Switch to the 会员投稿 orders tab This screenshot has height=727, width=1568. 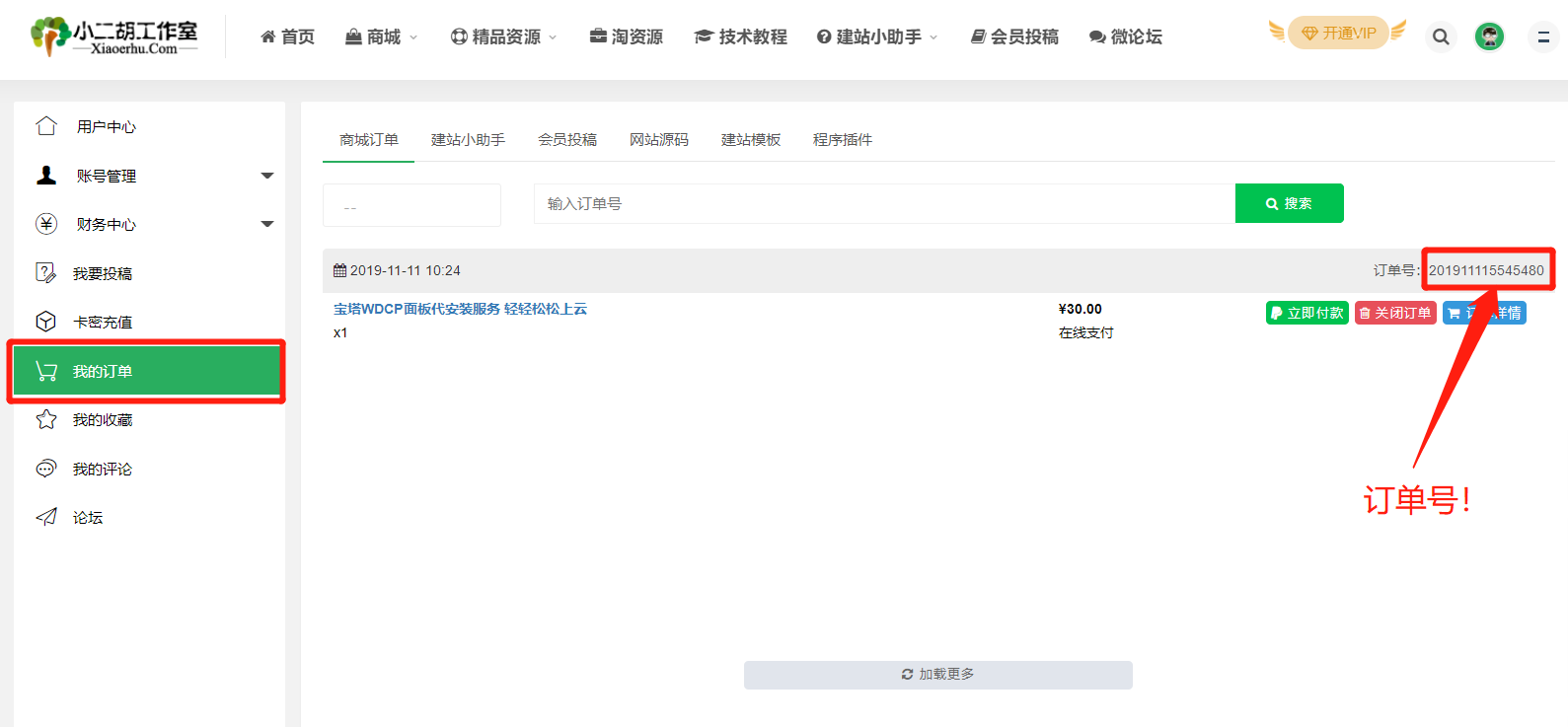click(567, 140)
